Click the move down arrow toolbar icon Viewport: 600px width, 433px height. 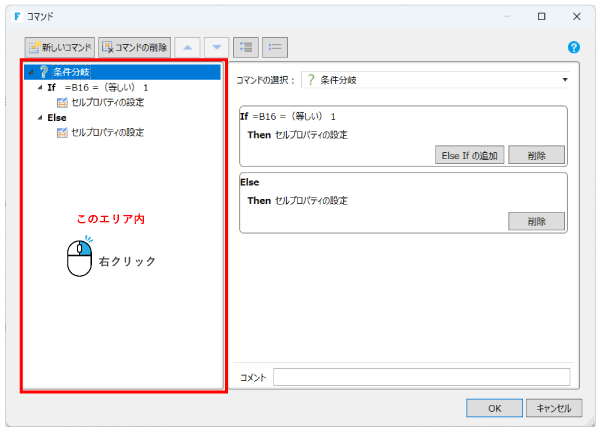pos(216,47)
